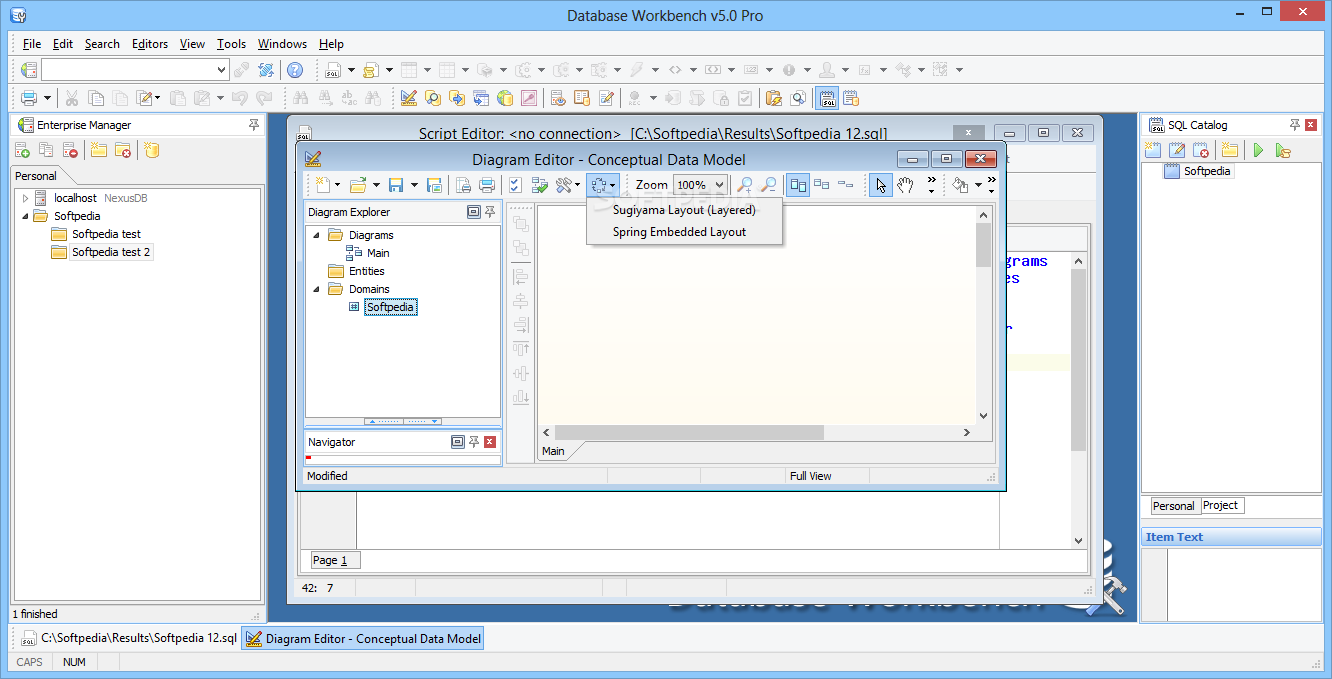The image size is (1332, 679).
Task: Switch to Softpedia 12.sql window tab
Action: click(128, 638)
